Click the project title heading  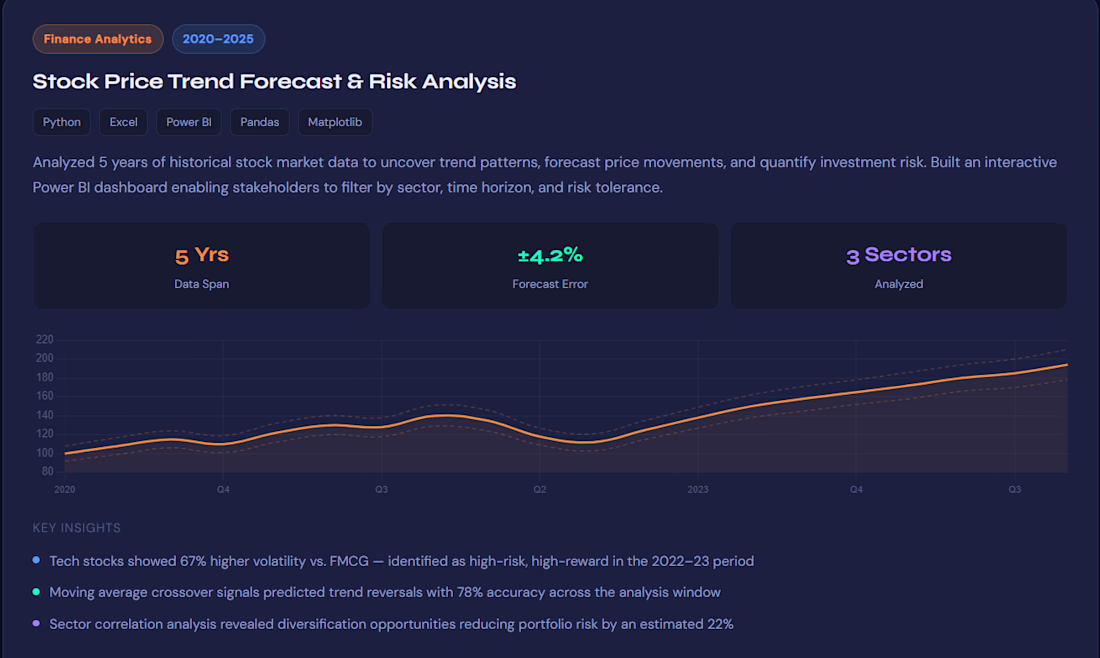pyautogui.click(x=274, y=81)
